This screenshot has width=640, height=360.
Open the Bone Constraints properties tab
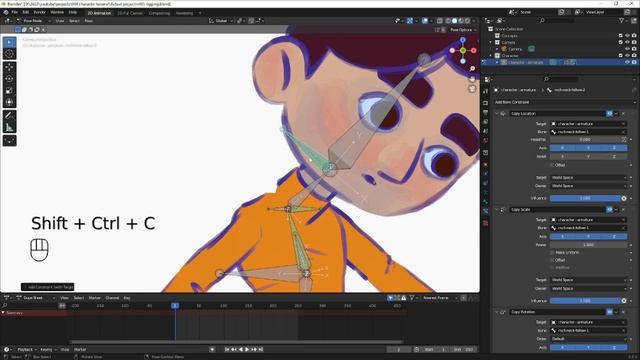point(485,211)
